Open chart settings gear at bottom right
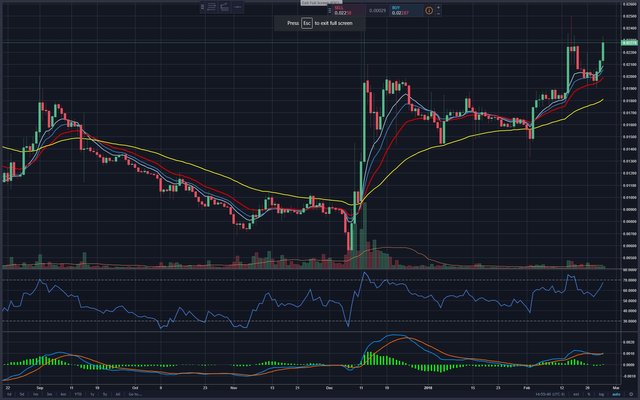 tap(631, 394)
